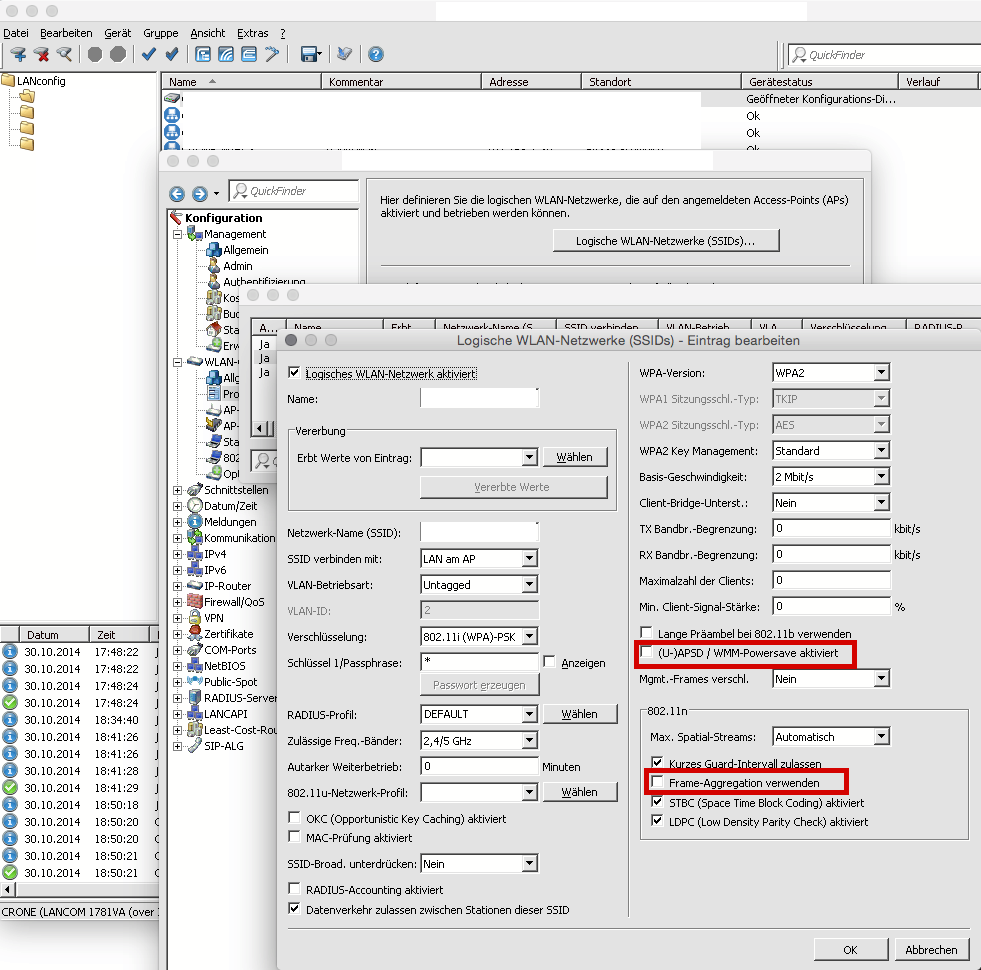Click the network tree toolbar icon
The image size is (981, 970).
pos(203,54)
